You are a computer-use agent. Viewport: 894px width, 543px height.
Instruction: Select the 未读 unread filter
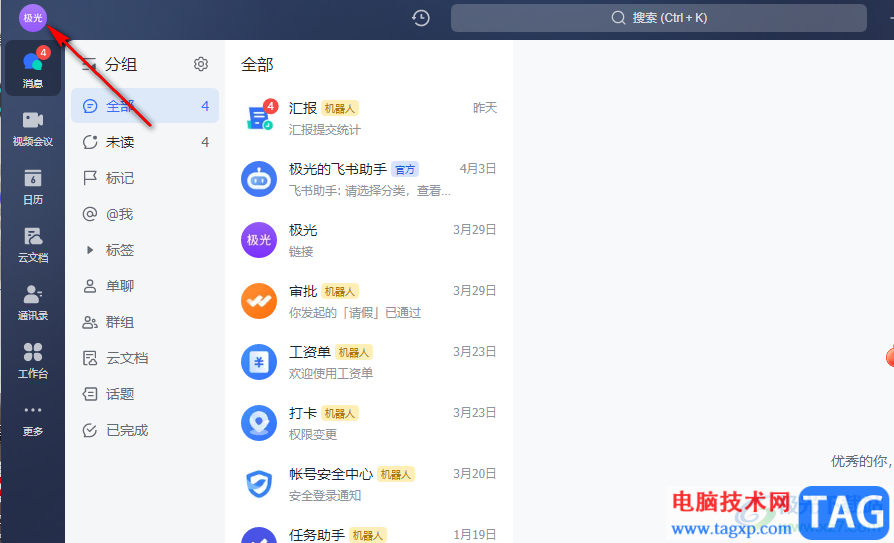coord(145,141)
